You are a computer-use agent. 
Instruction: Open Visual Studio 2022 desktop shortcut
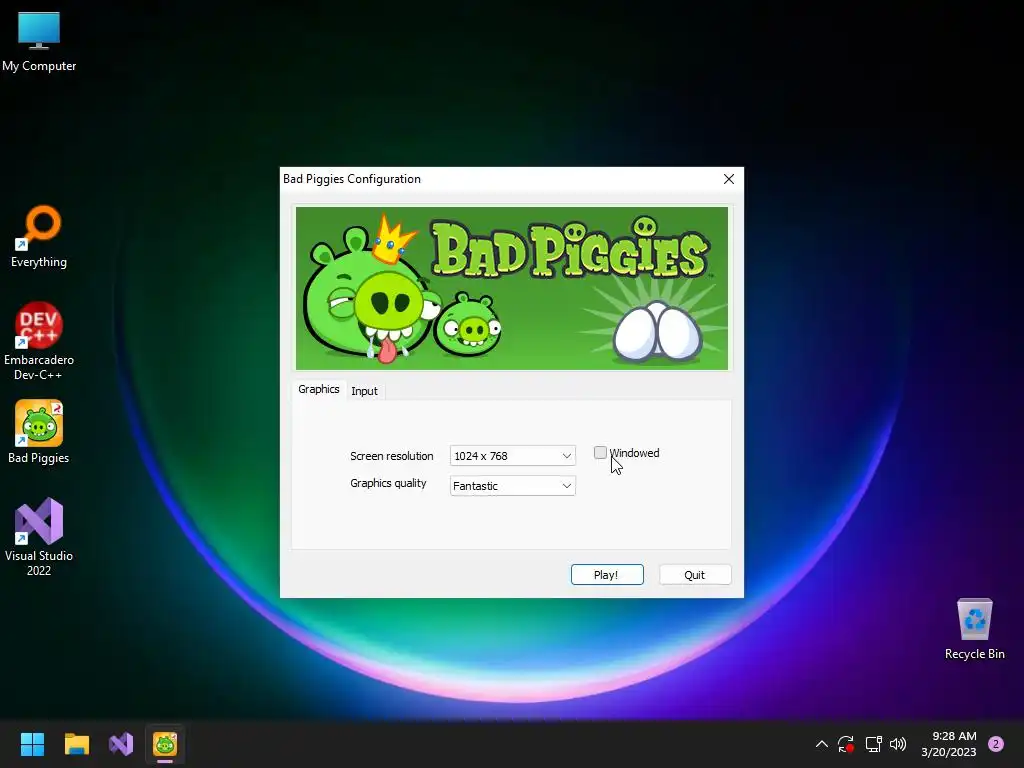[39, 537]
